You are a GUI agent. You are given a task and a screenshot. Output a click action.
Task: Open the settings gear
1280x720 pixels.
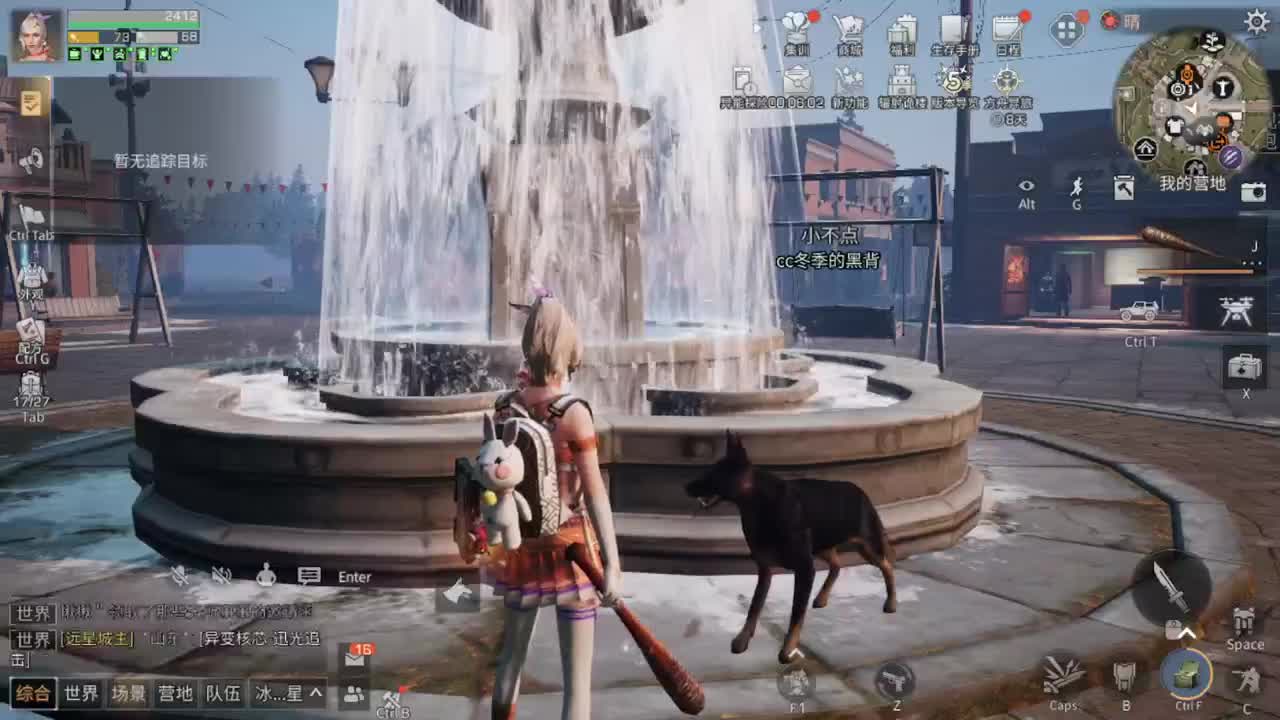1257,22
